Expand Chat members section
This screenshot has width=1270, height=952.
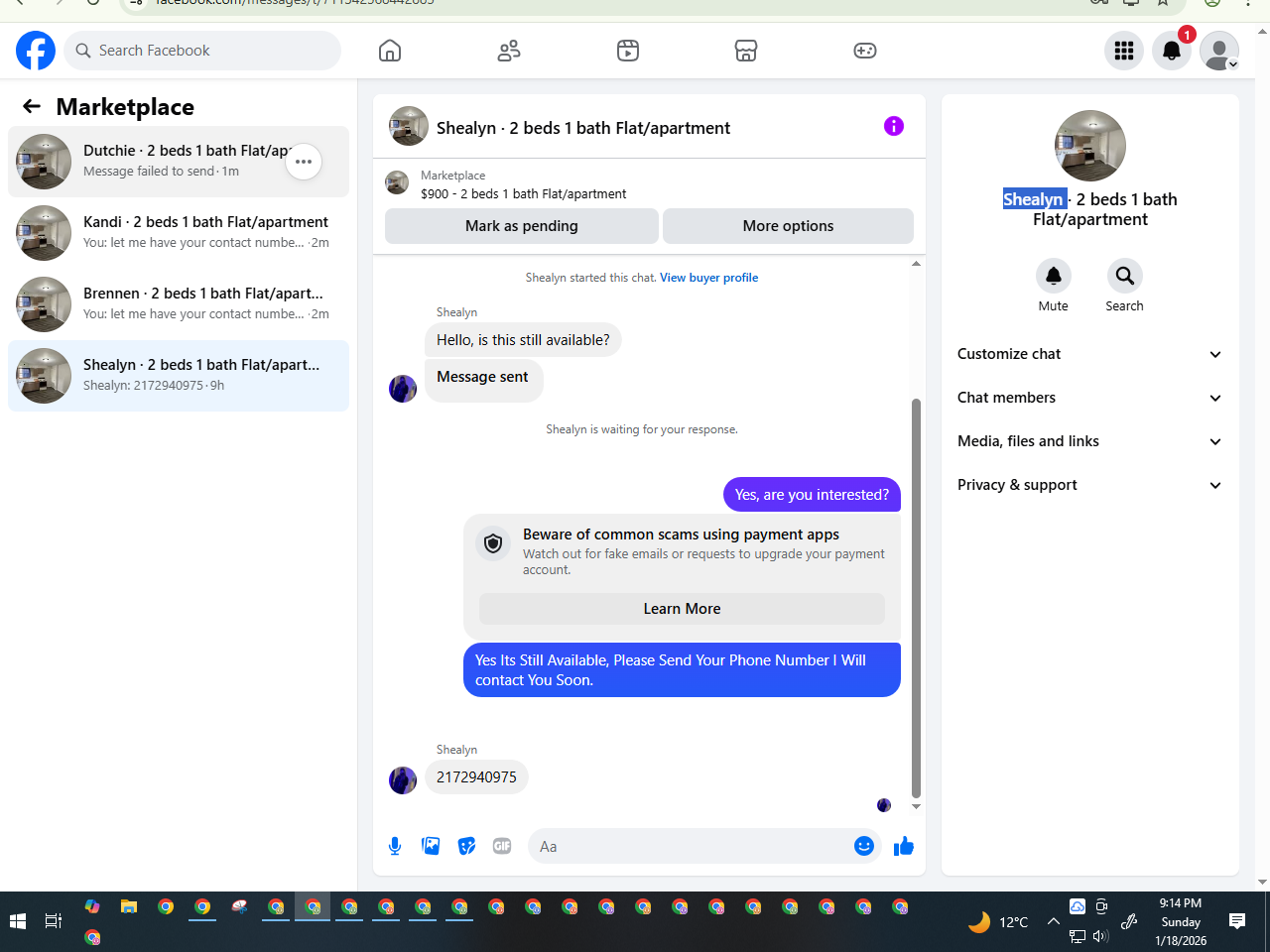click(1090, 398)
